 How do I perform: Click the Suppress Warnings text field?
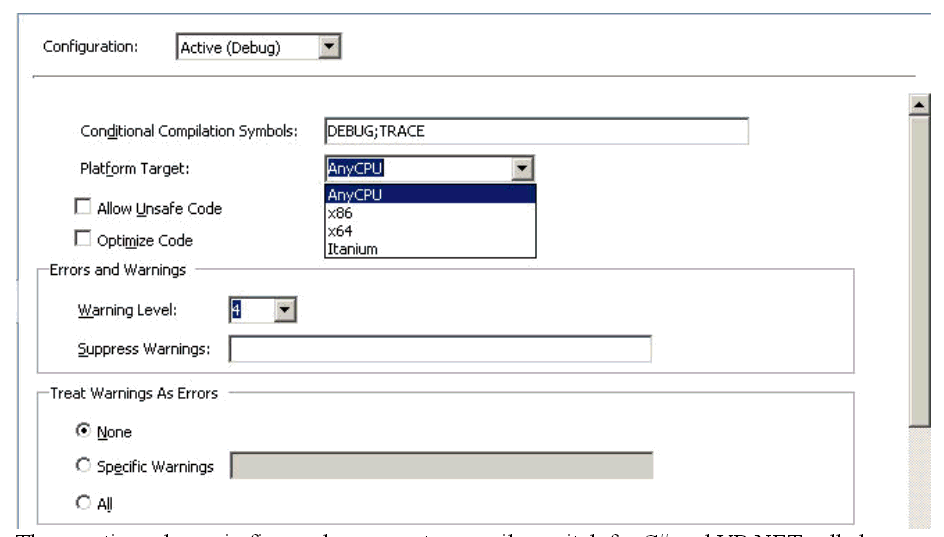(440, 349)
